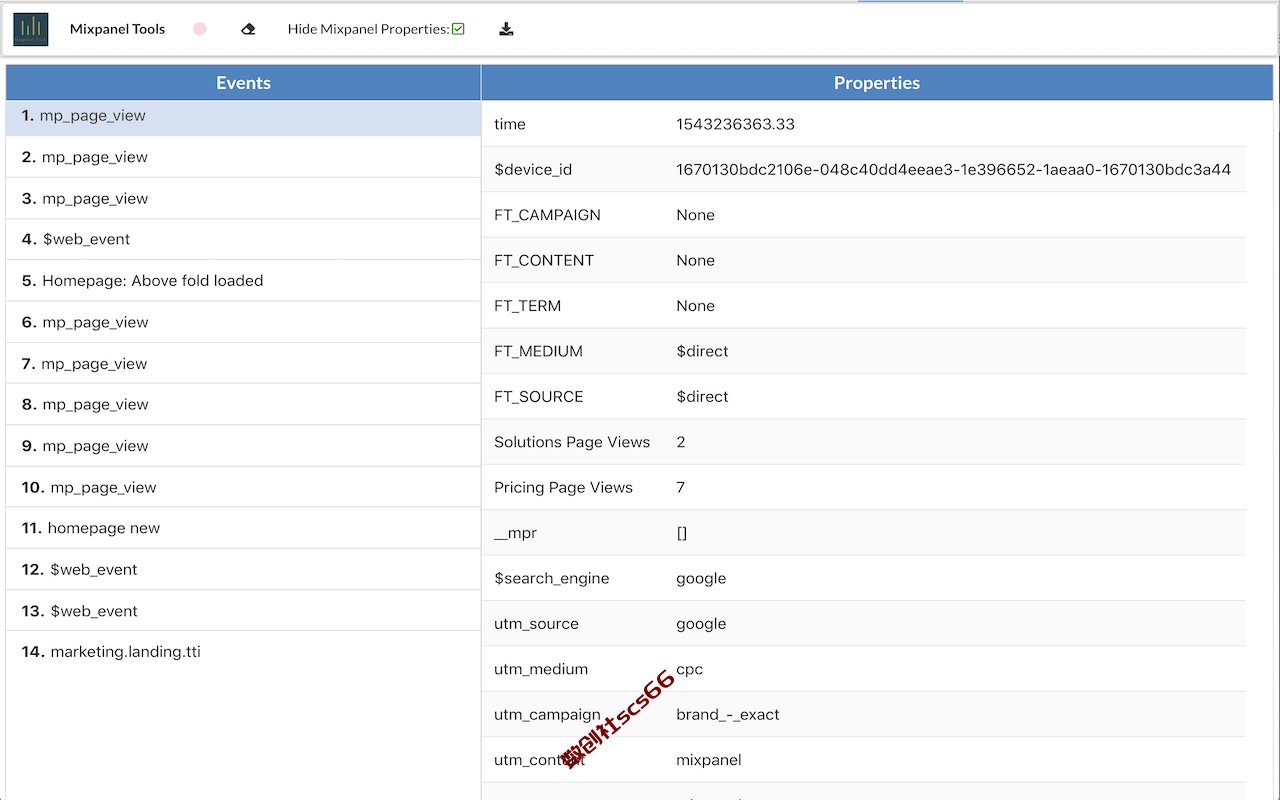The image size is (1280, 800).
Task: Click the Mixpanel Tools logo icon
Action: click(x=31, y=29)
